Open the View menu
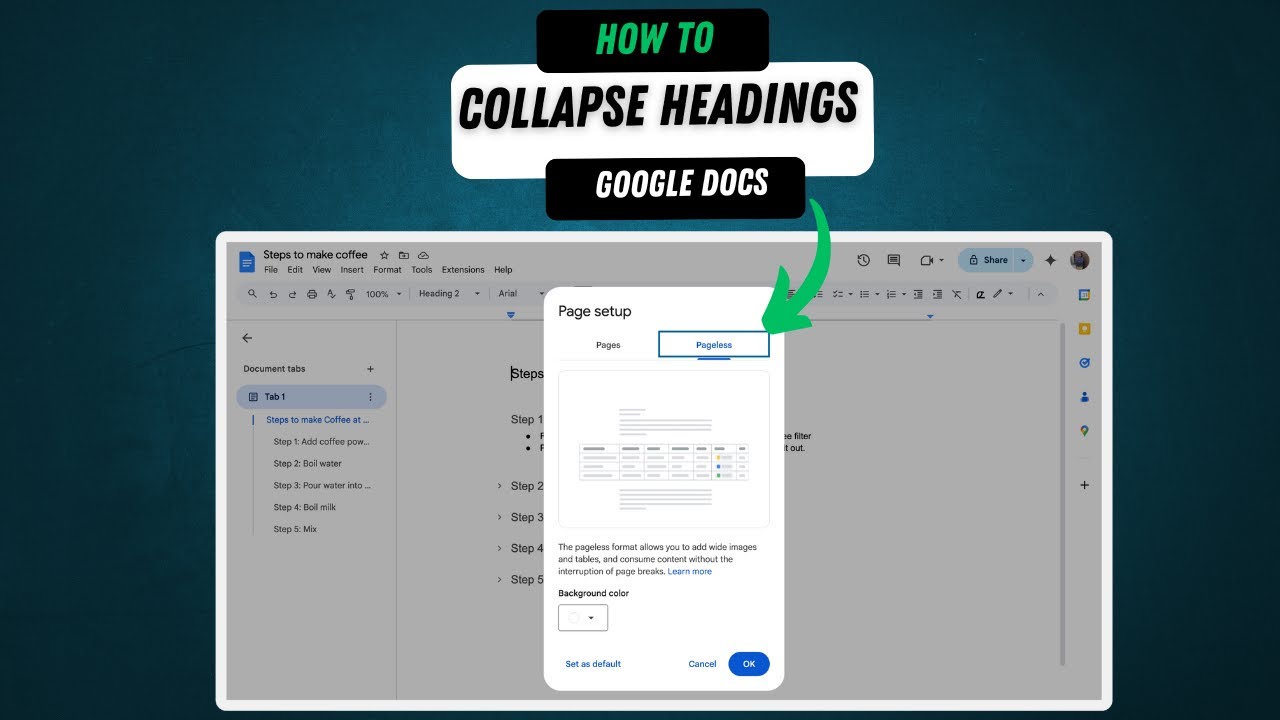Viewport: 1280px width, 720px height. [321, 270]
